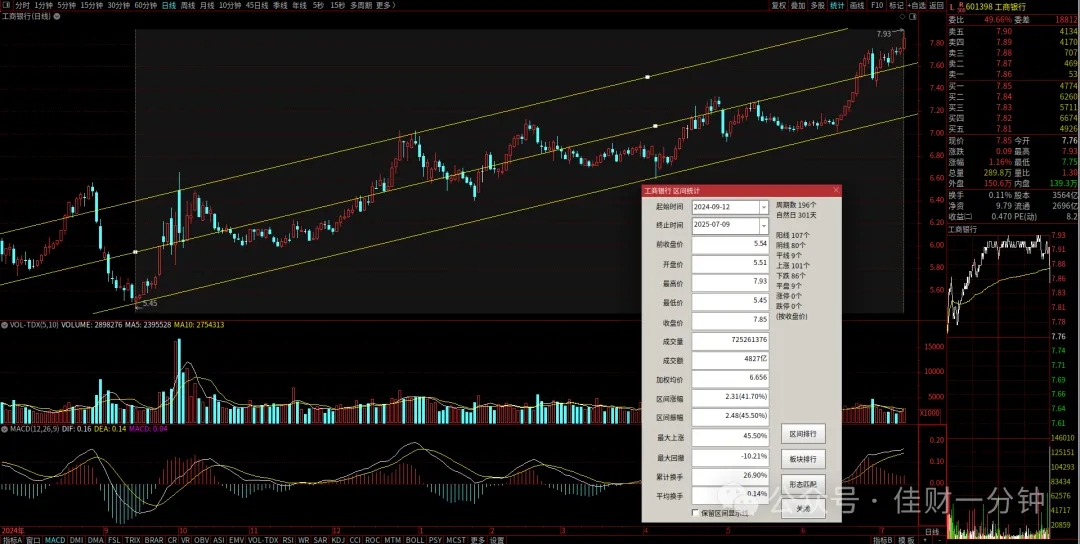Close the 区间统计 dialog with its X
Viewport: 1080px width, 544px height.
coord(836,190)
